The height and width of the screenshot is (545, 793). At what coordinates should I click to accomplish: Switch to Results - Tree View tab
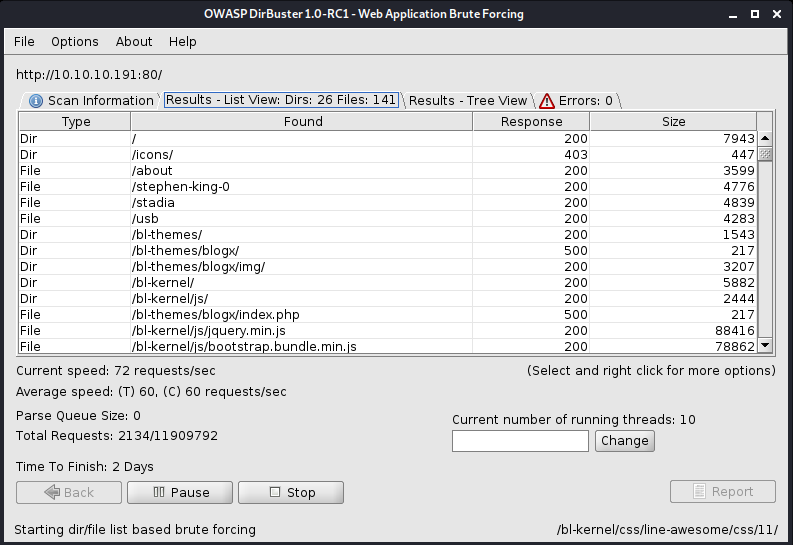(468, 101)
